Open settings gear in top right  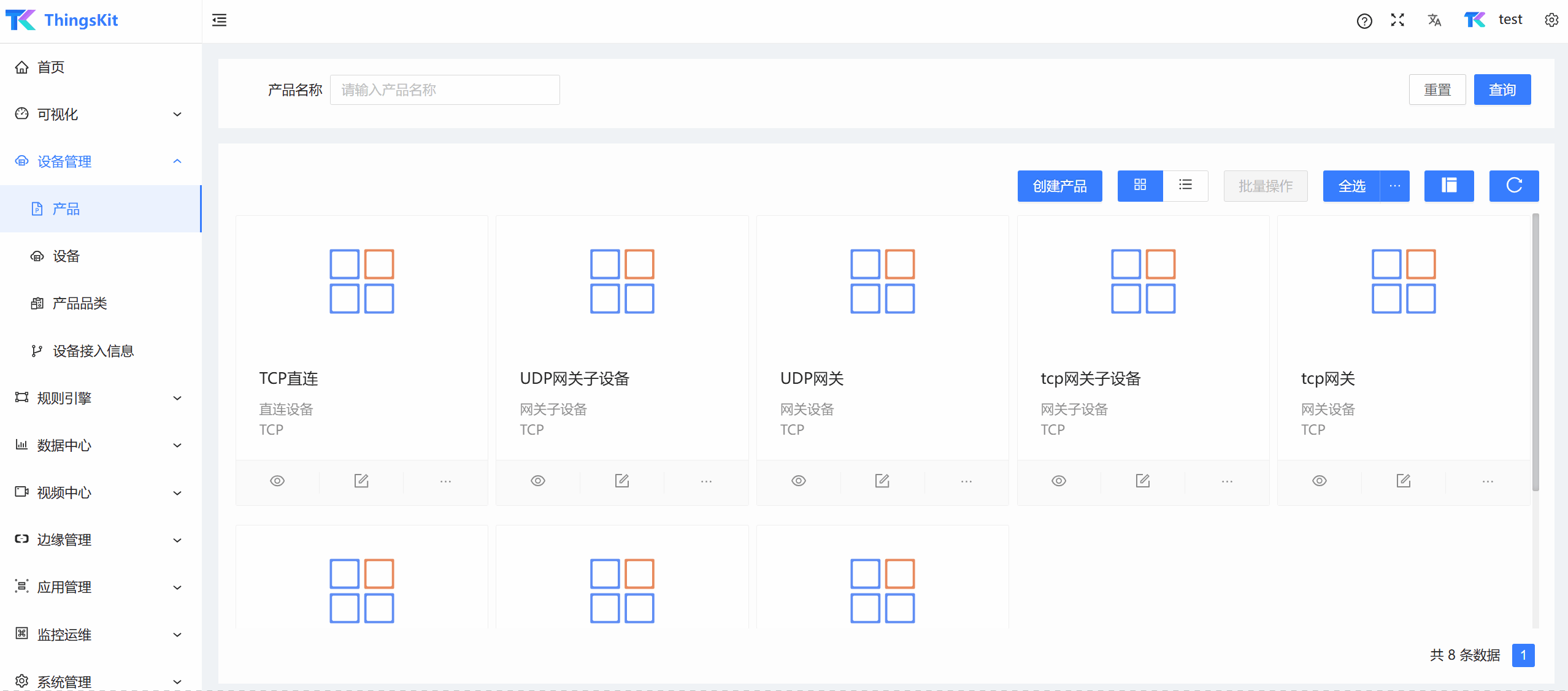(x=1551, y=20)
